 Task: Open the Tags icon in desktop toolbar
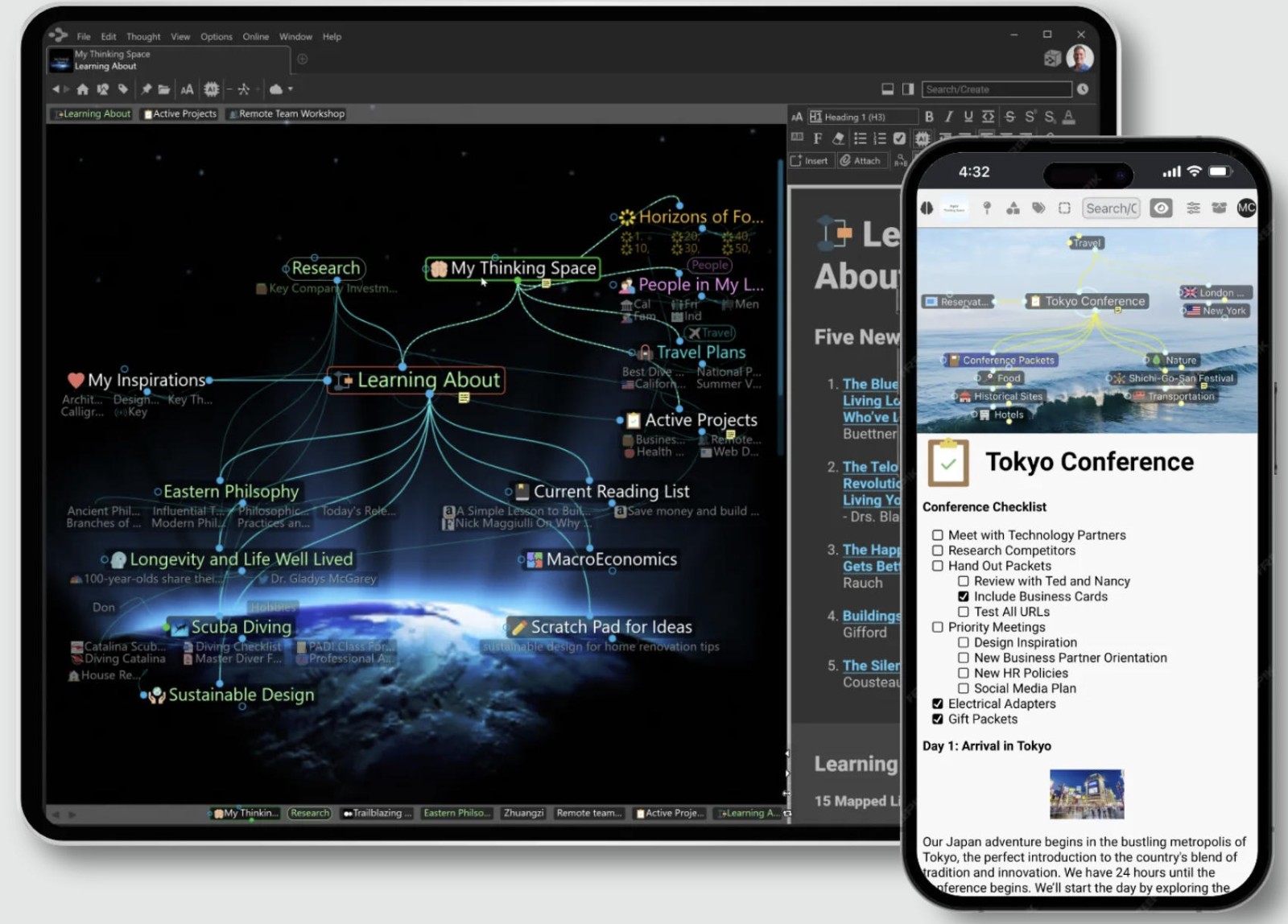[x=123, y=89]
